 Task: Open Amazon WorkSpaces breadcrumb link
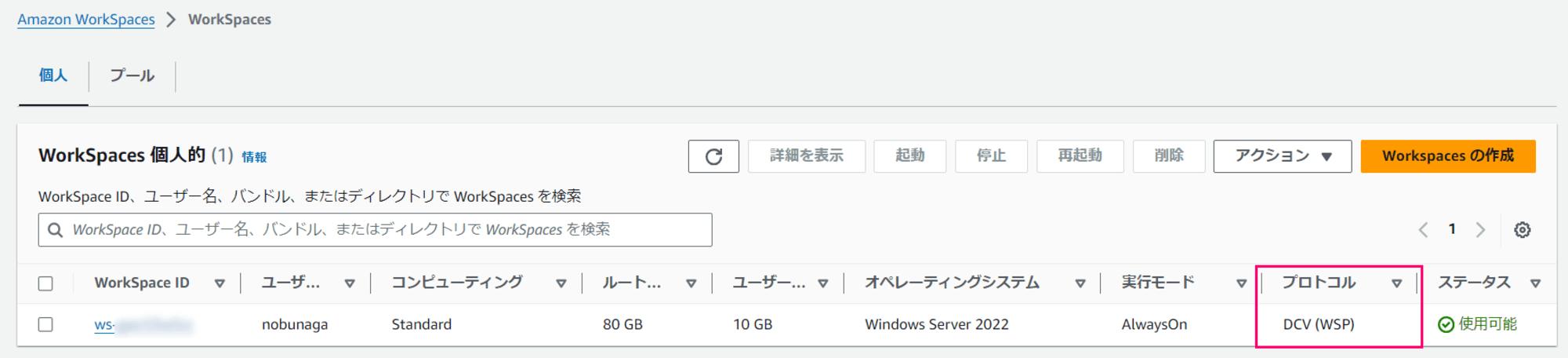pyautogui.click(x=86, y=20)
